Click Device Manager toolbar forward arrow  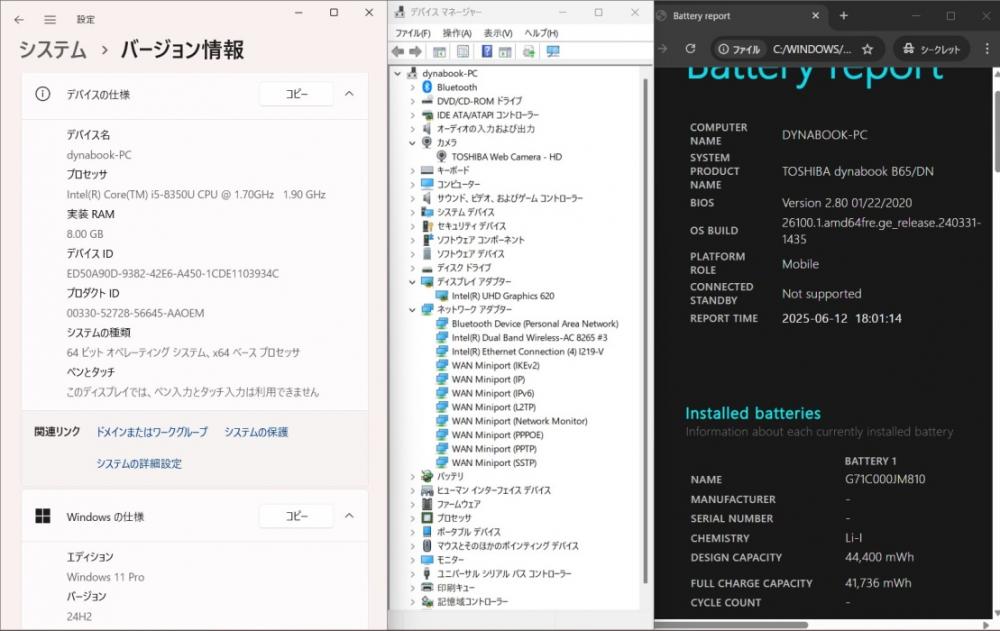point(415,52)
